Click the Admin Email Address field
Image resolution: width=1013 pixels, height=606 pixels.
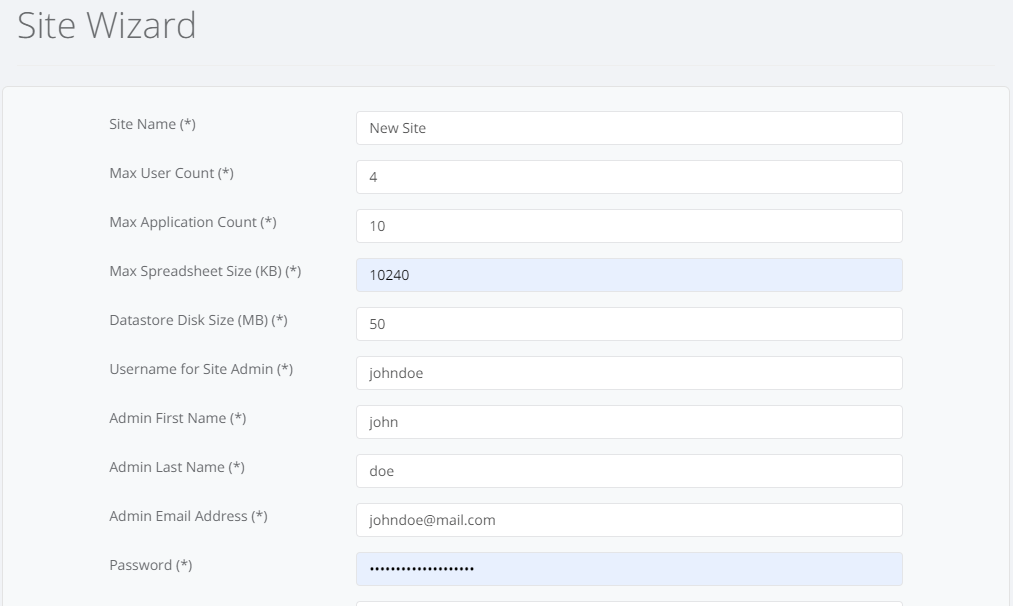point(629,520)
